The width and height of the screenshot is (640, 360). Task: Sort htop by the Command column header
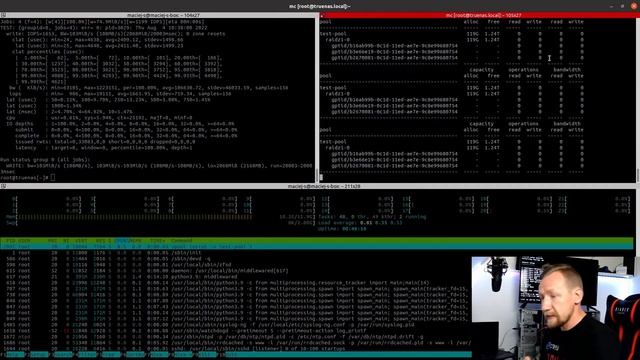pos(182,240)
